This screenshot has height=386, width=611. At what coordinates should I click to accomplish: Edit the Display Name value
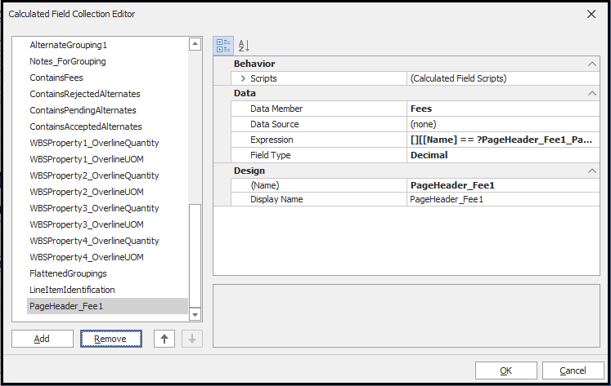point(503,199)
